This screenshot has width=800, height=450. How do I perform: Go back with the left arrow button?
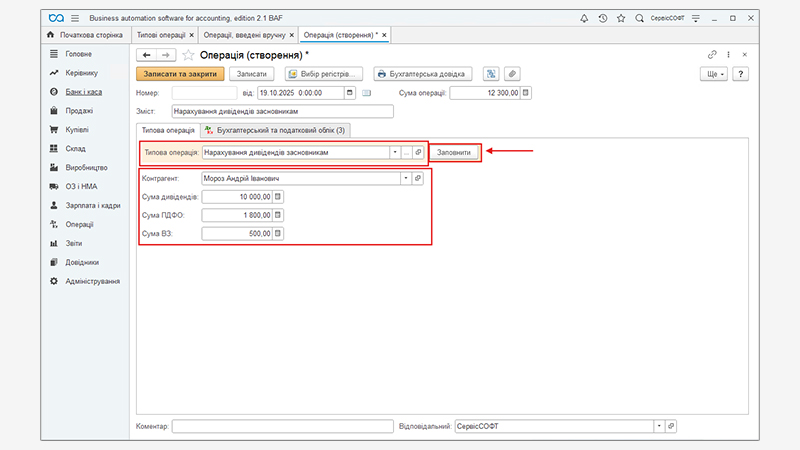coord(146,55)
